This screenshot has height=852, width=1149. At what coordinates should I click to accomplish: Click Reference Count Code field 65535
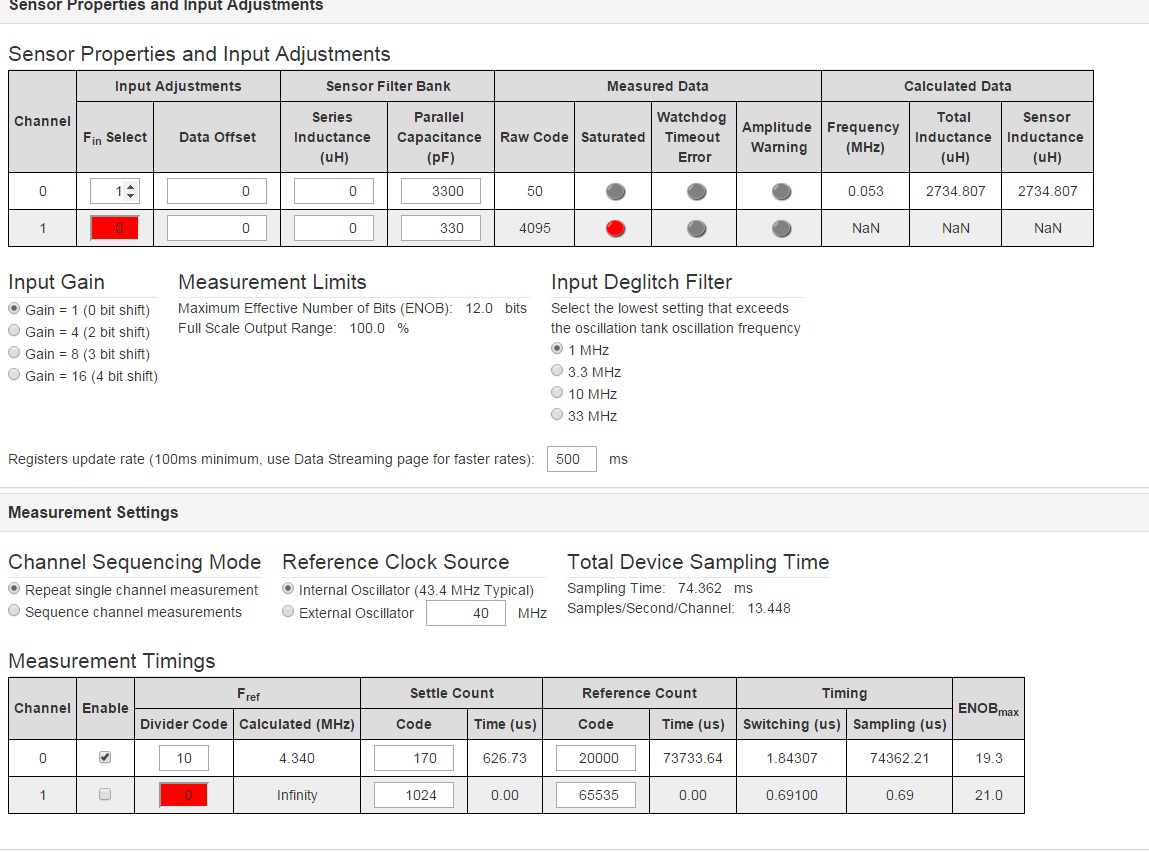[596, 795]
